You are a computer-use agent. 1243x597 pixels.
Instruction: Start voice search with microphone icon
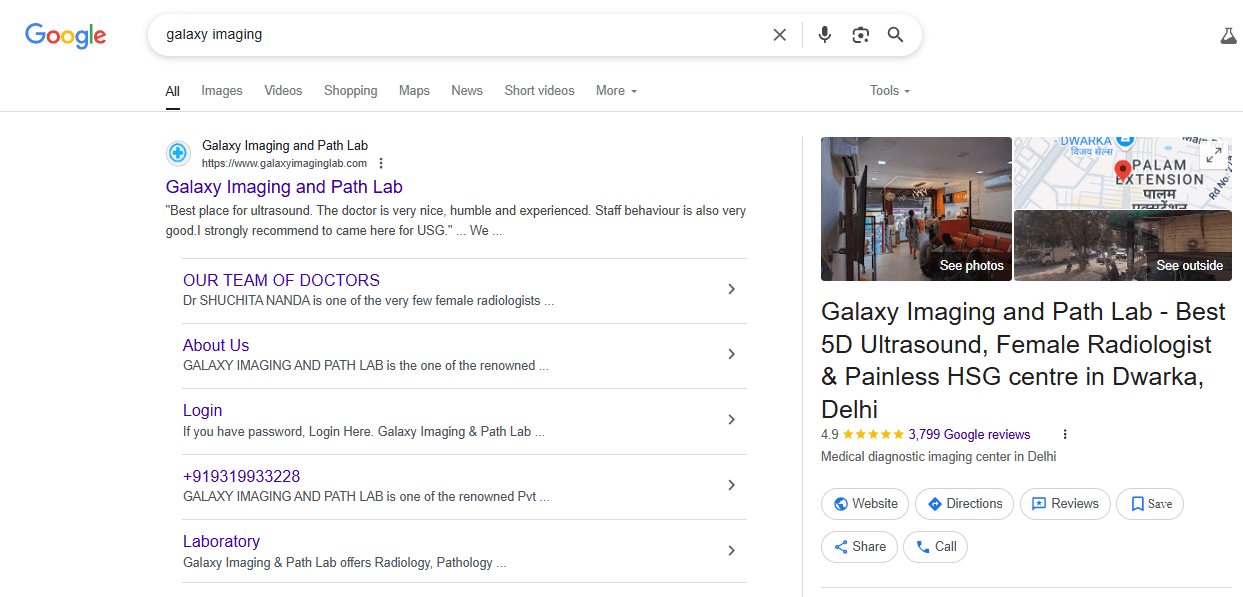point(824,35)
